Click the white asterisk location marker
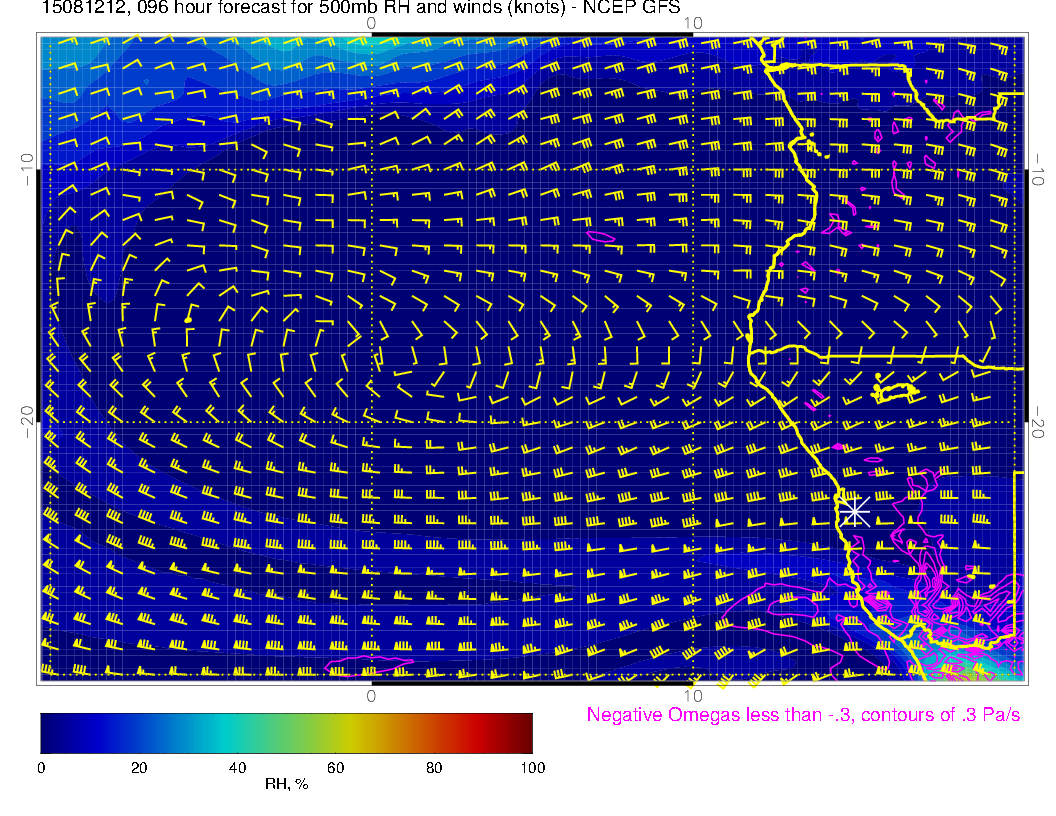This screenshot has width=1056, height=816. (x=852, y=511)
